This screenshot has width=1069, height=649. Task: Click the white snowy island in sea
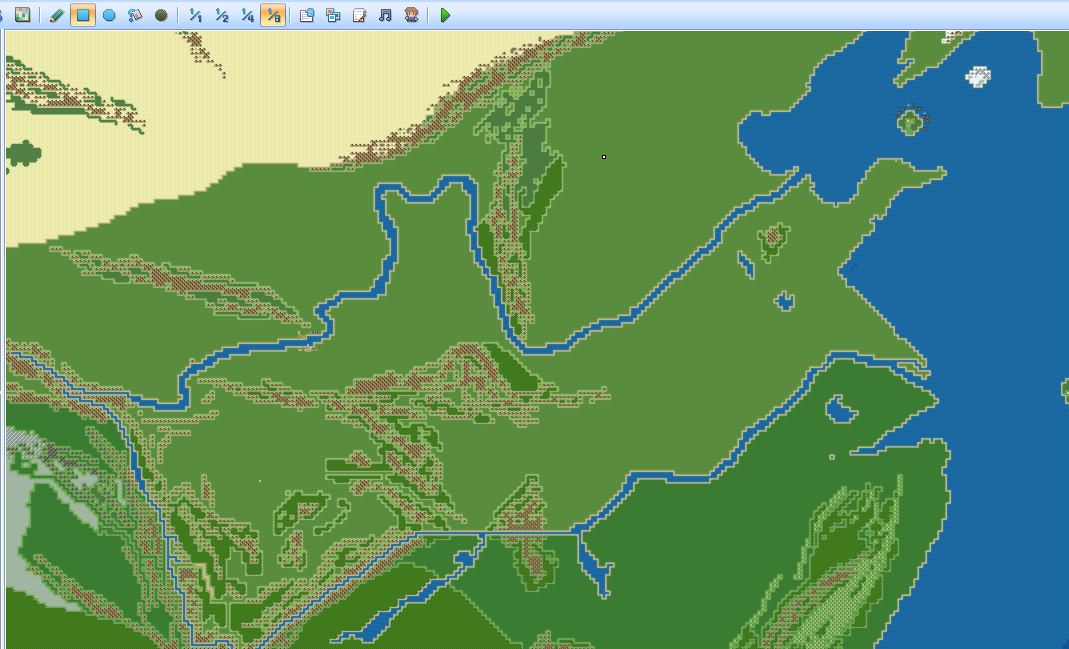978,77
